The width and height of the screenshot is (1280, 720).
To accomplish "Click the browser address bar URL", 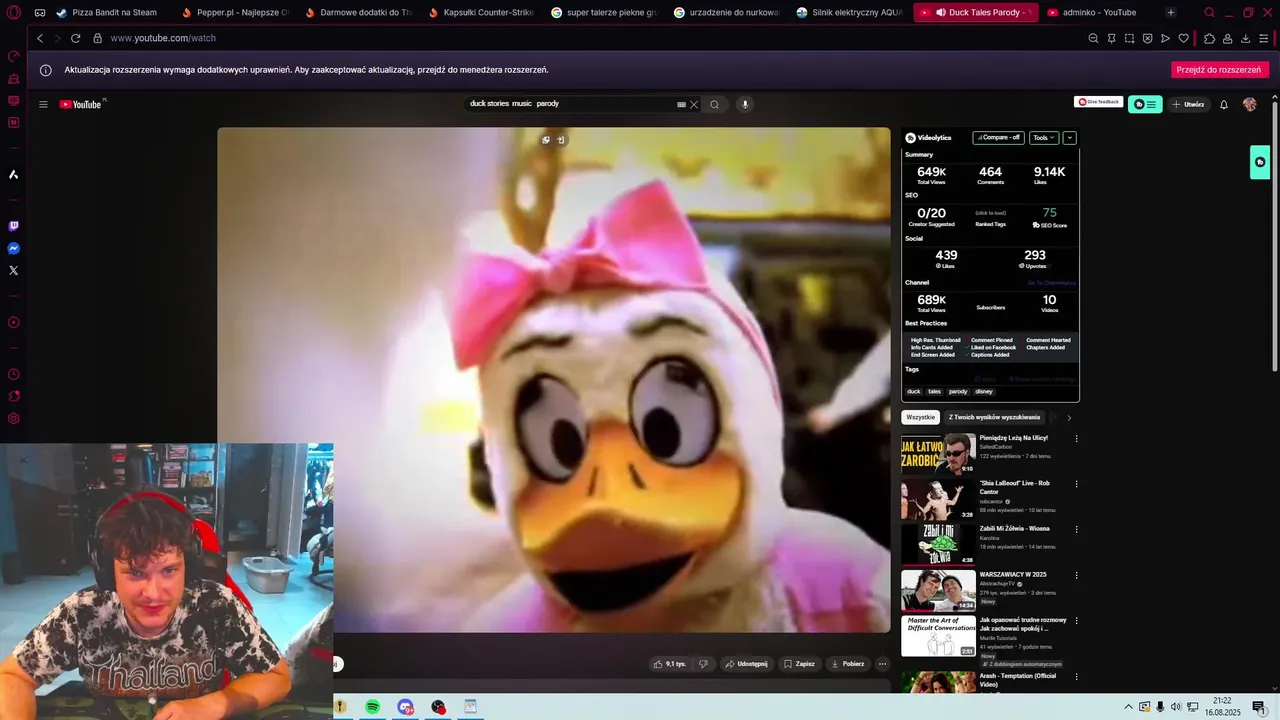I will [163, 38].
